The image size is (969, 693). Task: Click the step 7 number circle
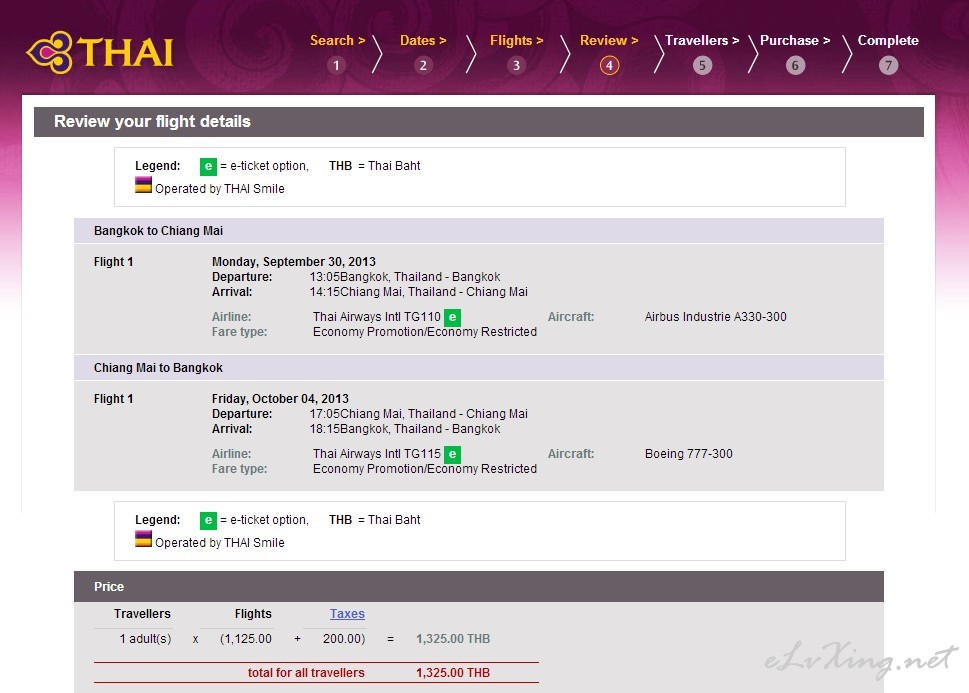888,65
